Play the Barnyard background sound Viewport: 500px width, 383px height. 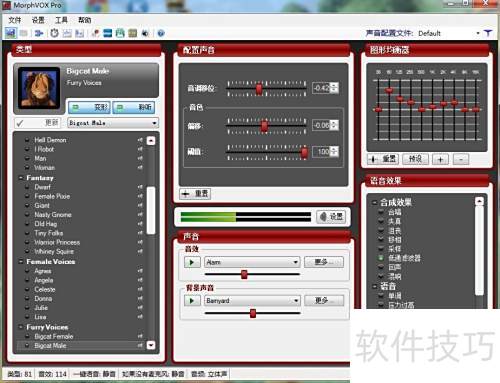192,301
